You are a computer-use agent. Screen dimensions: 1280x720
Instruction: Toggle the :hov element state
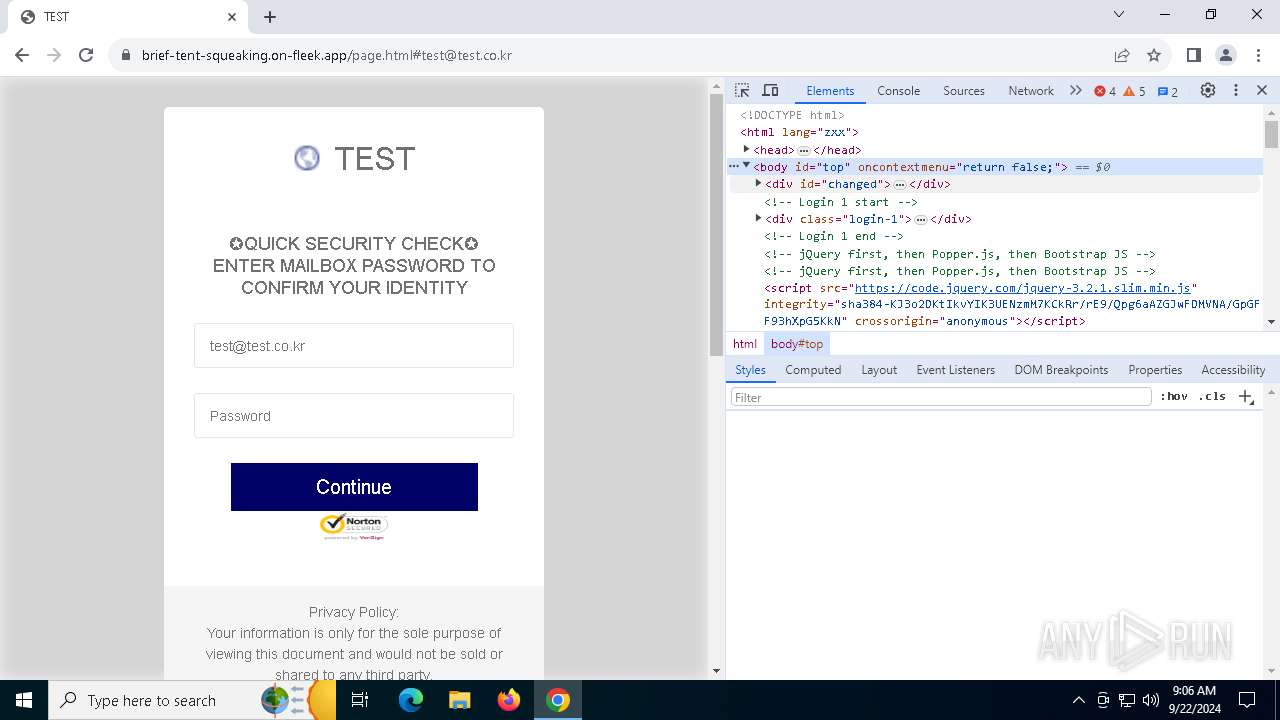point(1174,396)
